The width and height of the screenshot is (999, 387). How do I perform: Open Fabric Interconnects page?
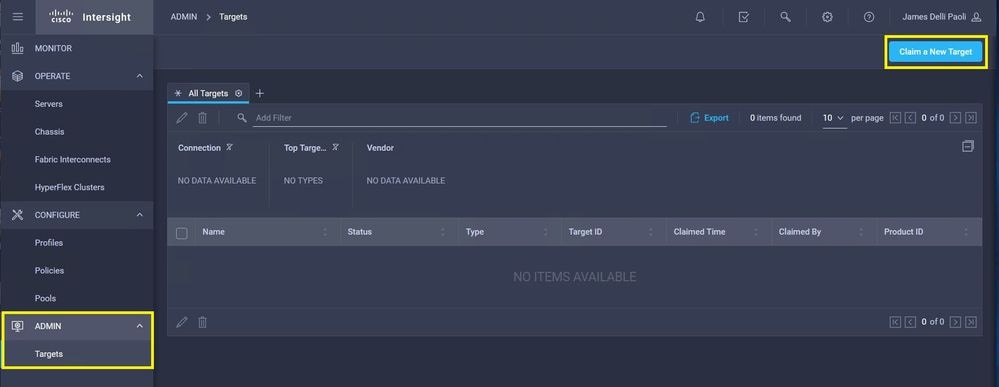pyautogui.click(x=73, y=159)
